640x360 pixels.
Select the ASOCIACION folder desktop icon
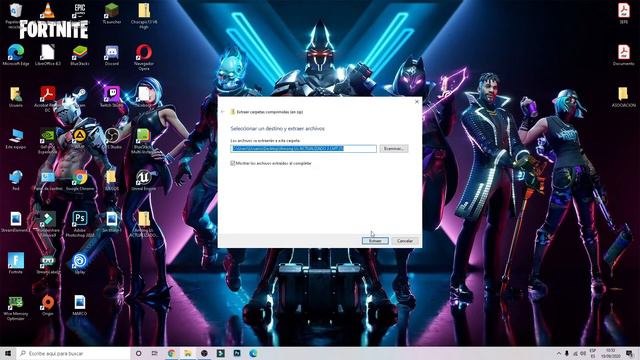[623, 97]
